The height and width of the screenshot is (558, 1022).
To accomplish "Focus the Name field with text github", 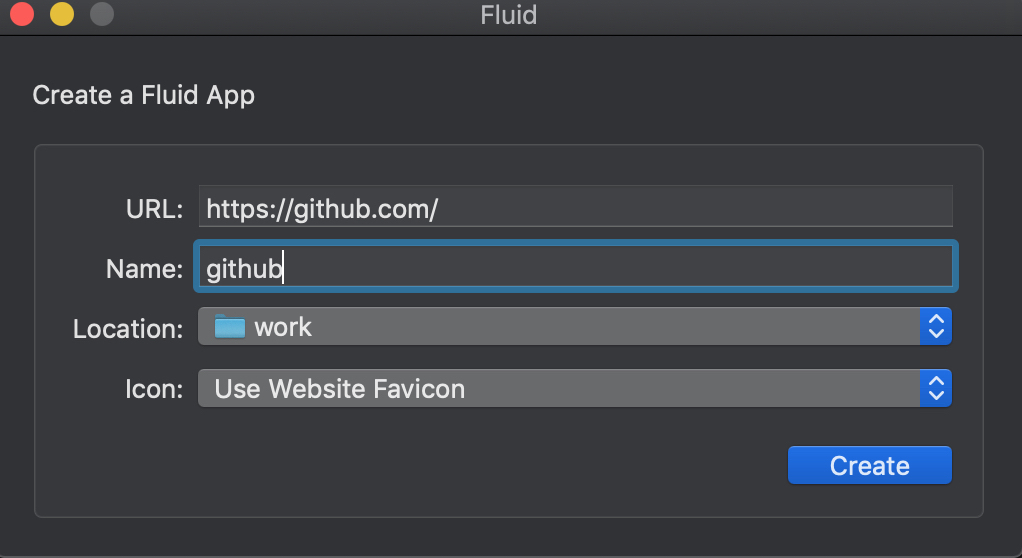I will (x=576, y=267).
